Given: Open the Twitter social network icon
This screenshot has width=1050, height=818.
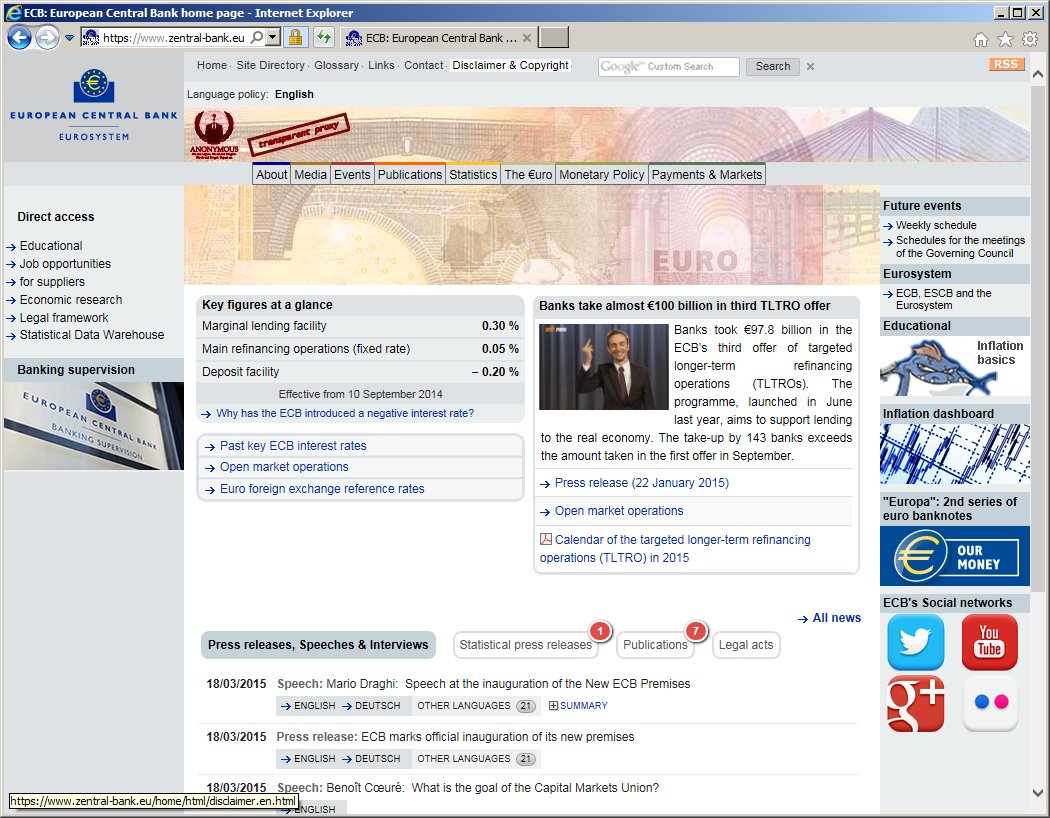Looking at the screenshot, I should tap(915, 642).
